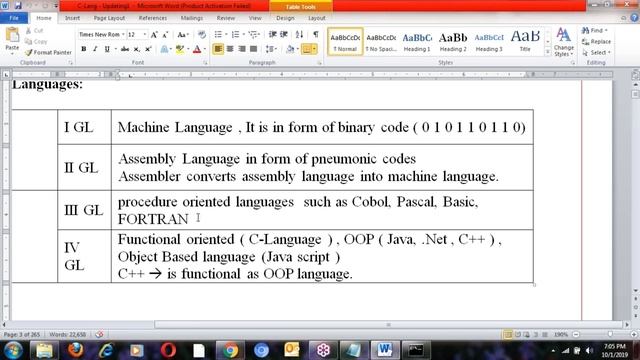640x360 pixels.
Task: Click the Cut scissors command
Action: tap(34, 31)
